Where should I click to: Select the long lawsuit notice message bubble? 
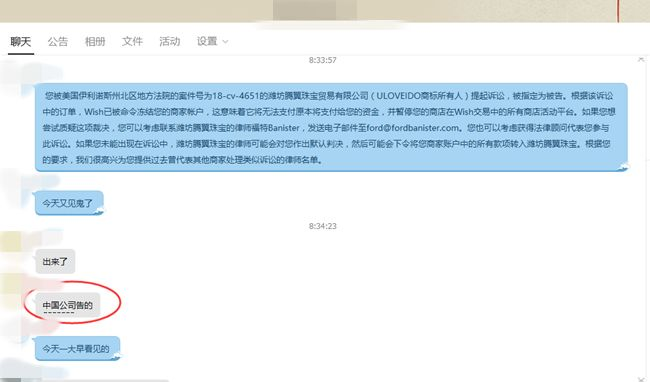pyautogui.click(x=331, y=127)
